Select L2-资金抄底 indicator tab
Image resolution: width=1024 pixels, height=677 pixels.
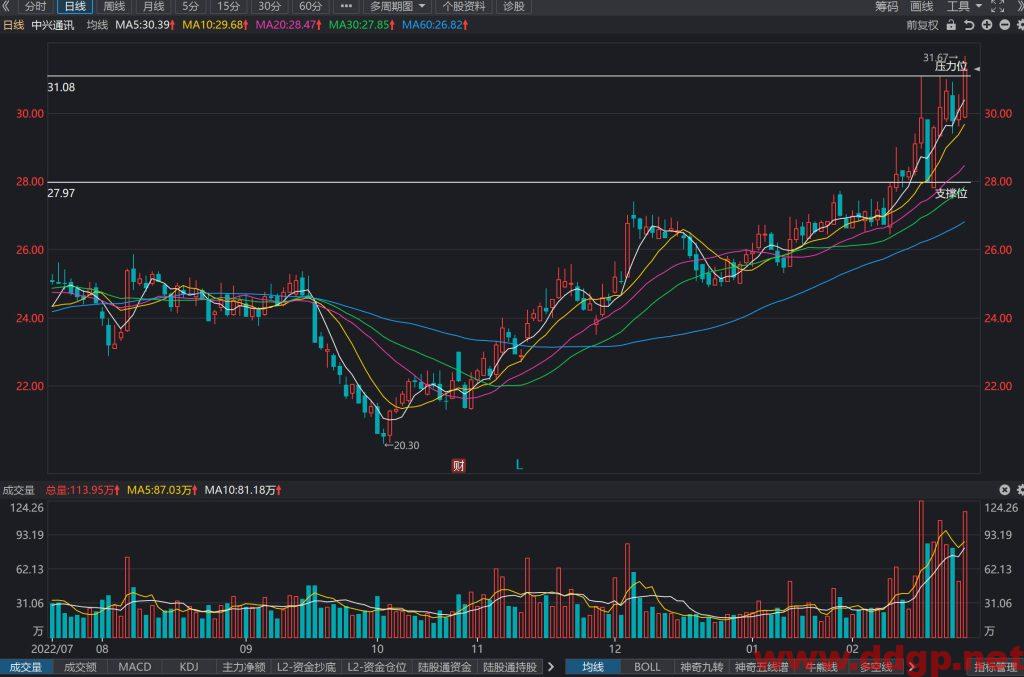(x=306, y=667)
